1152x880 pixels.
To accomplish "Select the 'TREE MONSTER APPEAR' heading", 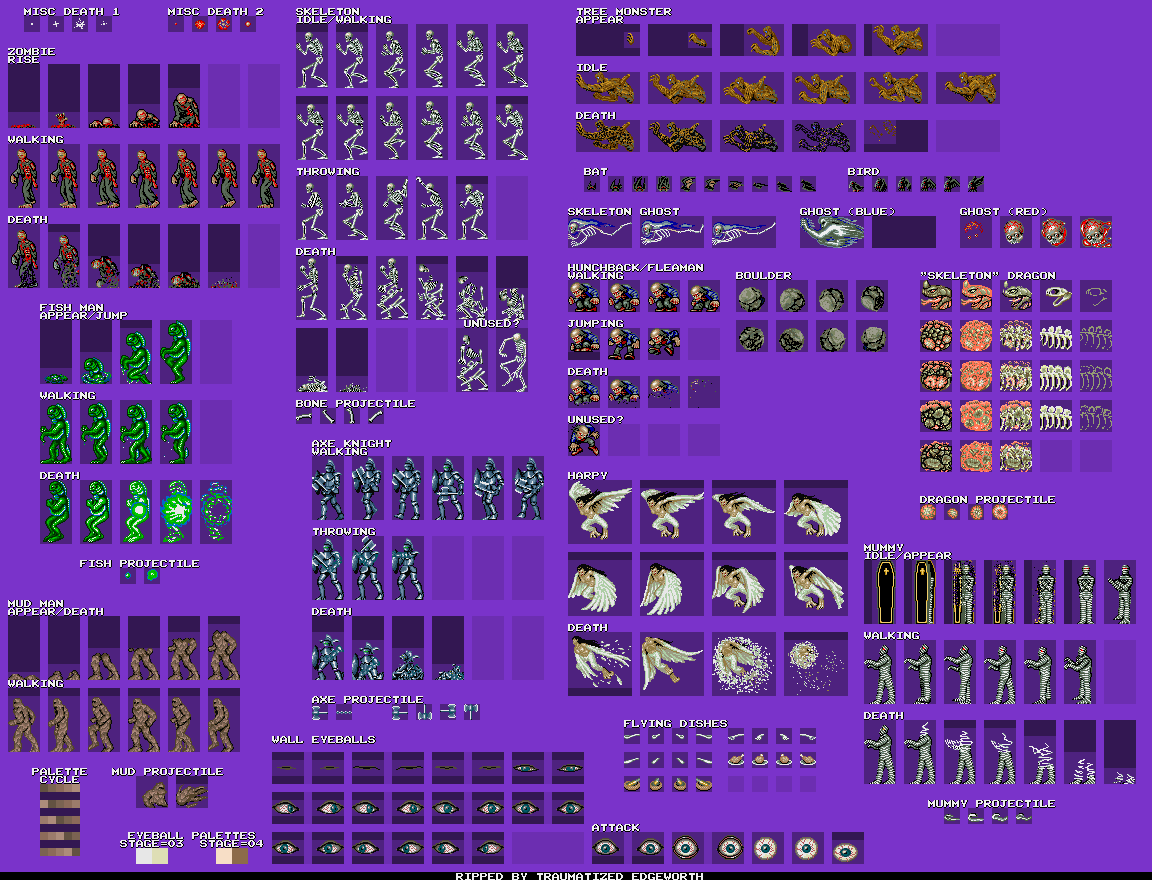I will [x=624, y=15].
